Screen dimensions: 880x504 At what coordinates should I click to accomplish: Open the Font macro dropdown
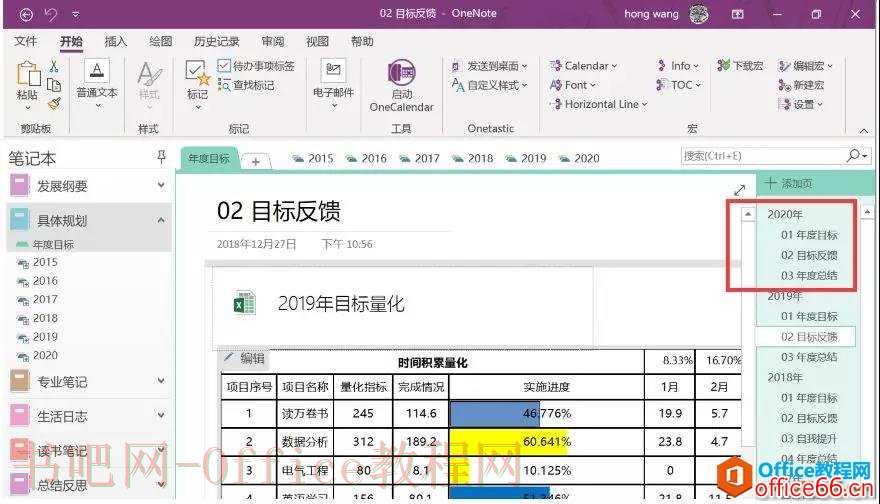572,85
